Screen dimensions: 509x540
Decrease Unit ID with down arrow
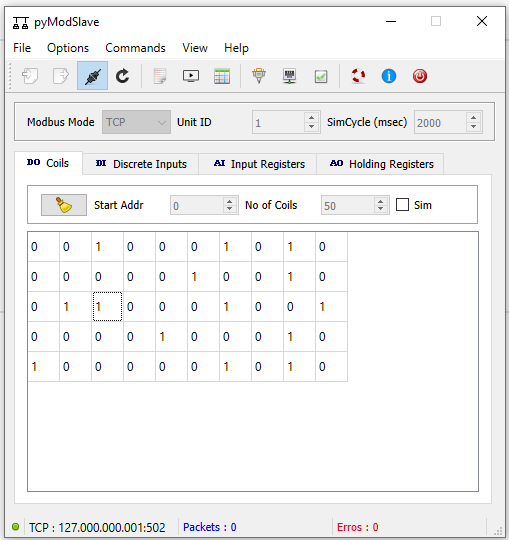pos(311,126)
